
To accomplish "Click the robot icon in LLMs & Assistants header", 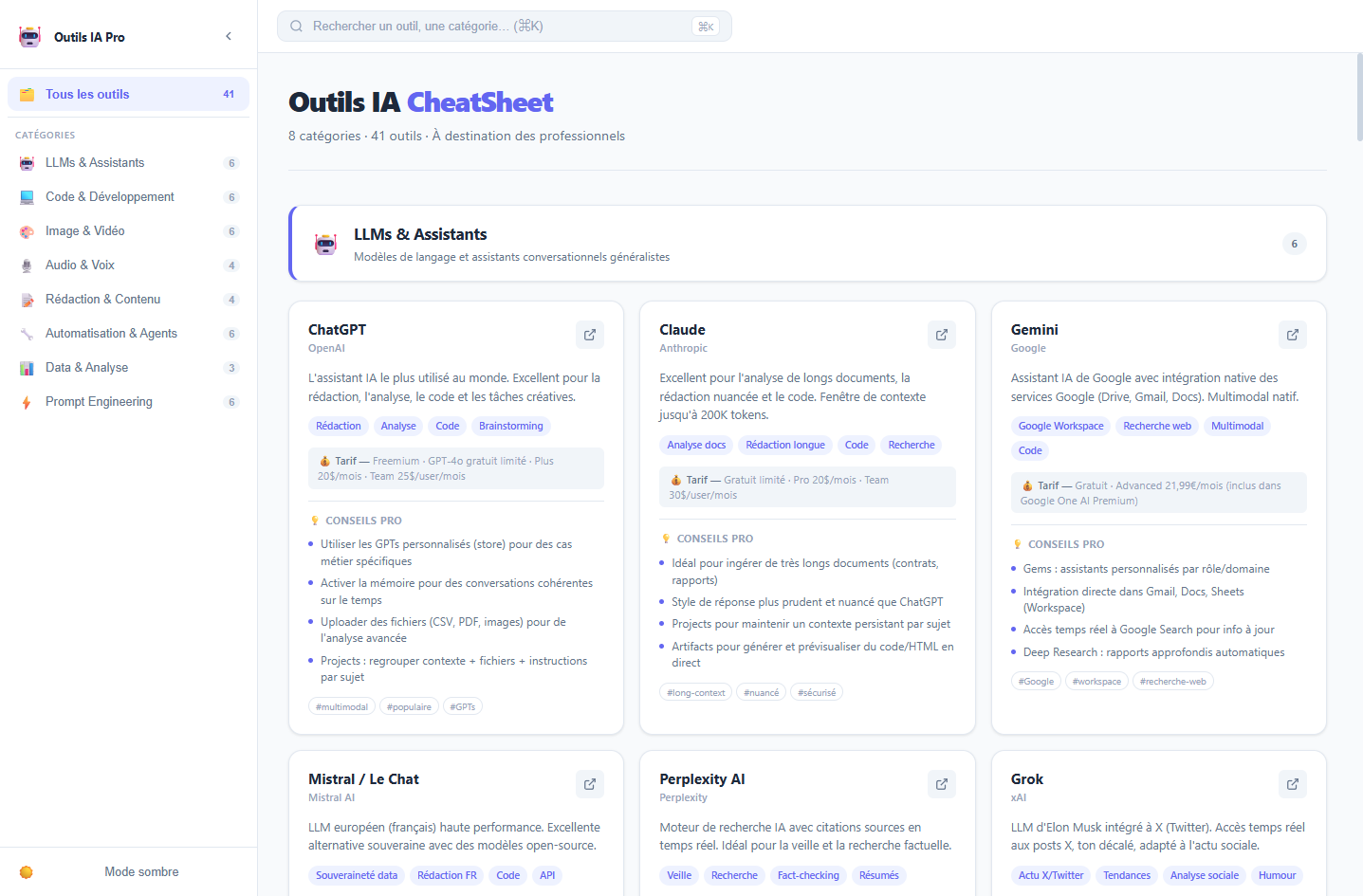I will tap(326, 245).
